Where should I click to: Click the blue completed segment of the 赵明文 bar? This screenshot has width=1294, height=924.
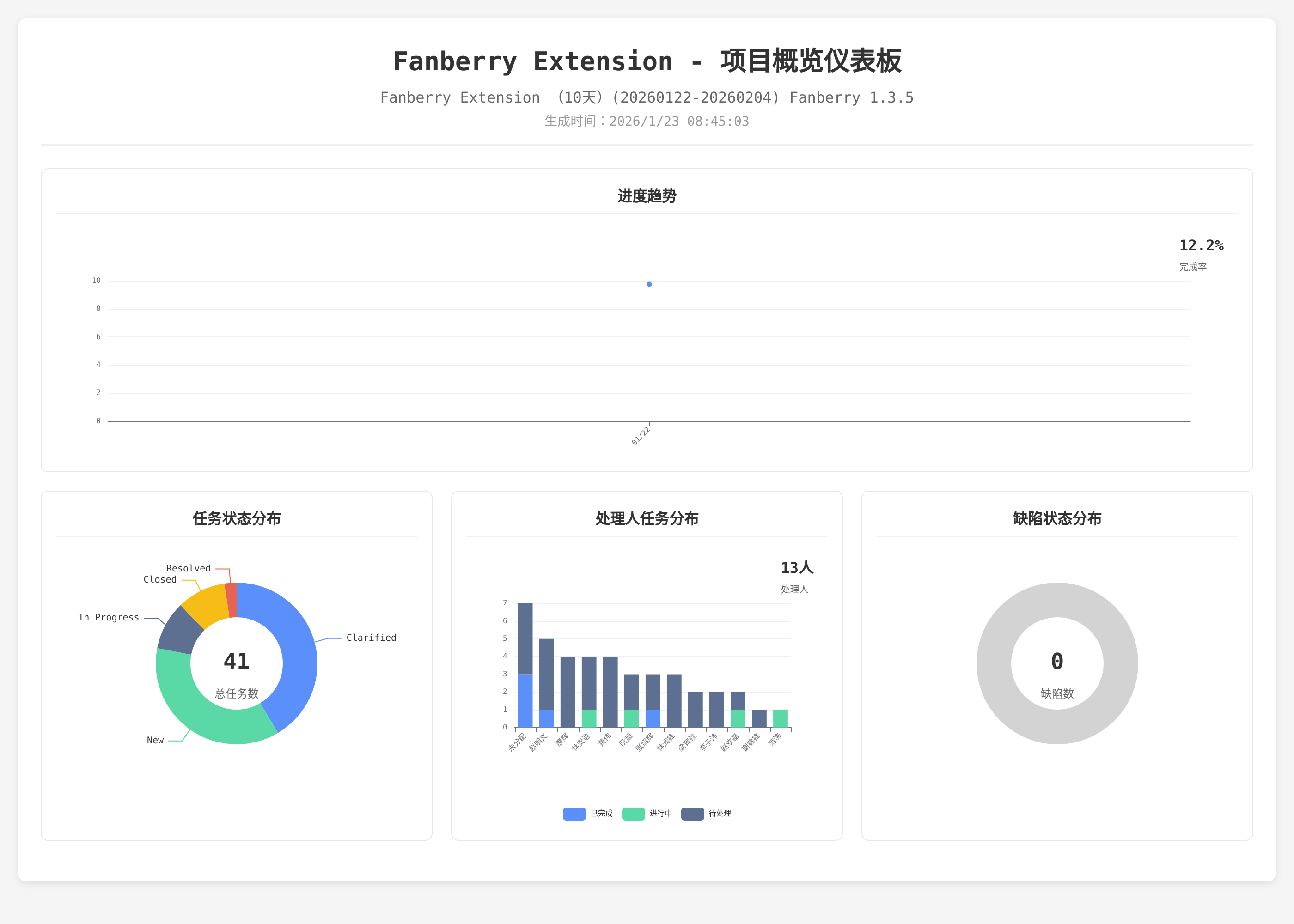pyautogui.click(x=546, y=718)
